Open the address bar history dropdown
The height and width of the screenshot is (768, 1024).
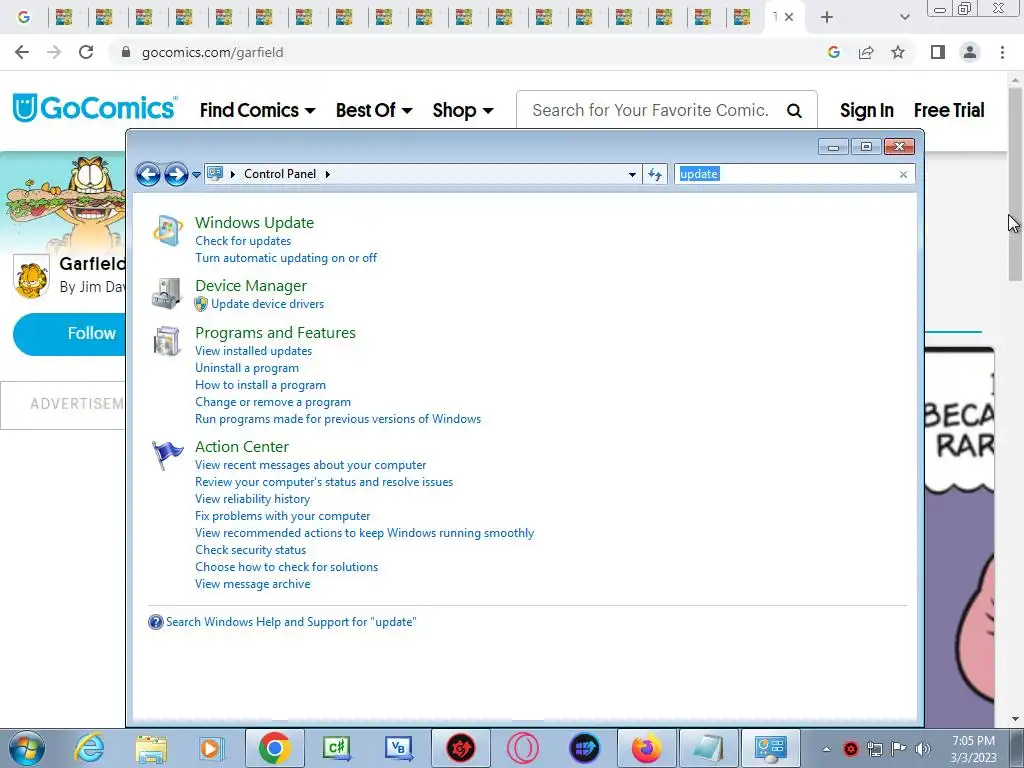click(x=632, y=174)
